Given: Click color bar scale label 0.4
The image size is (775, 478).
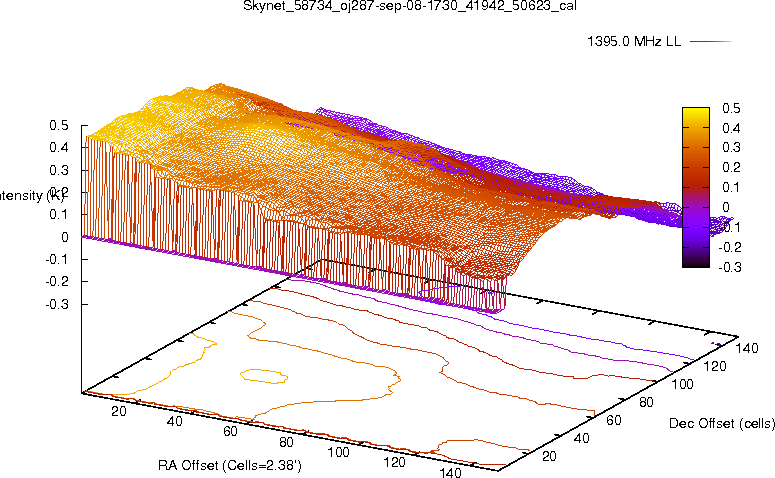Looking at the screenshot, I should (731, 128).
